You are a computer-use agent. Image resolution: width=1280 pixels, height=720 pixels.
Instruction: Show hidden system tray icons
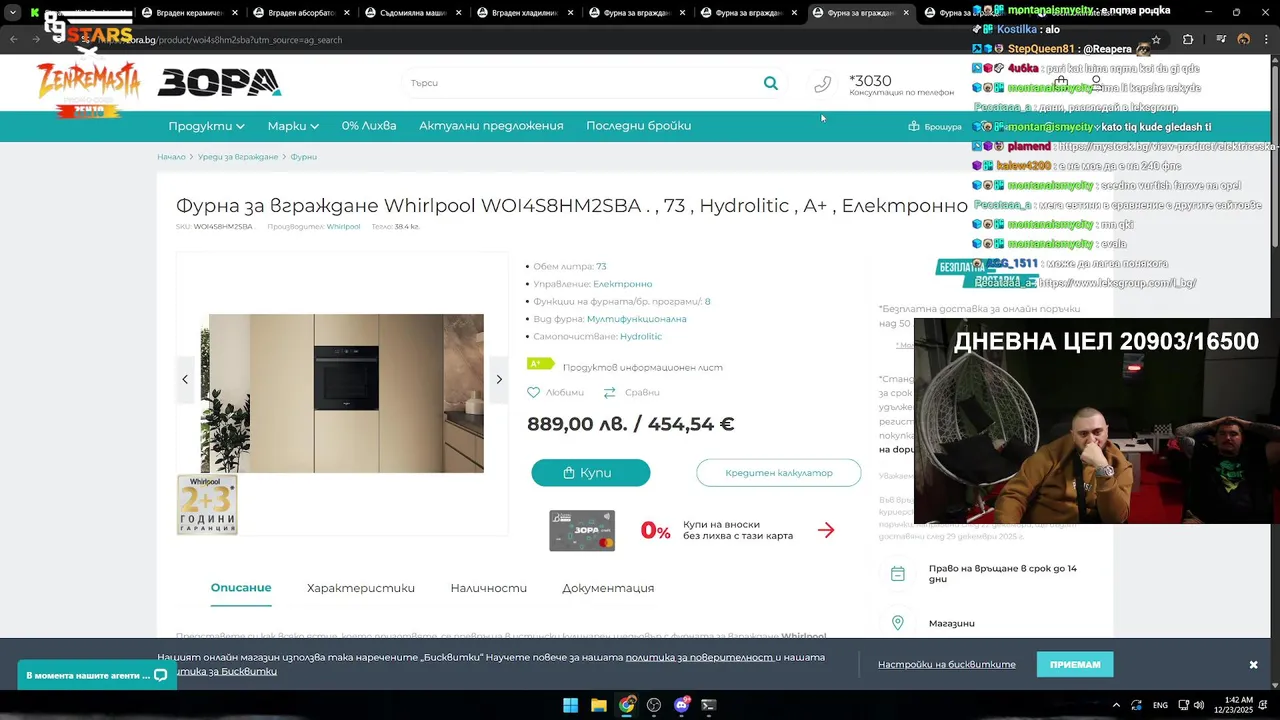1117,705
